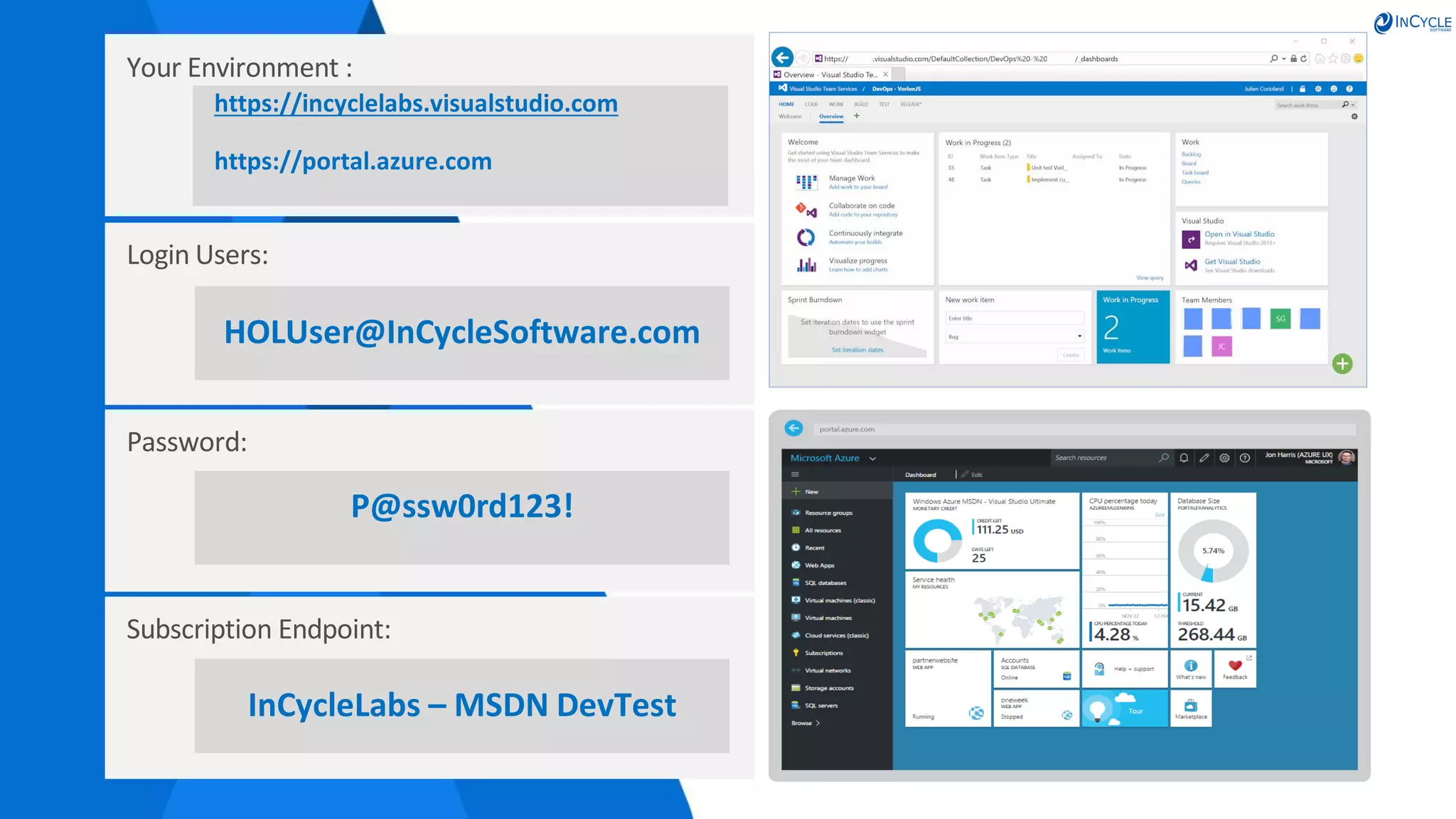This screenshot has height=819, width=1456.
Task: Open the Backlog link in Work widget
Action: pos(1191,154)
